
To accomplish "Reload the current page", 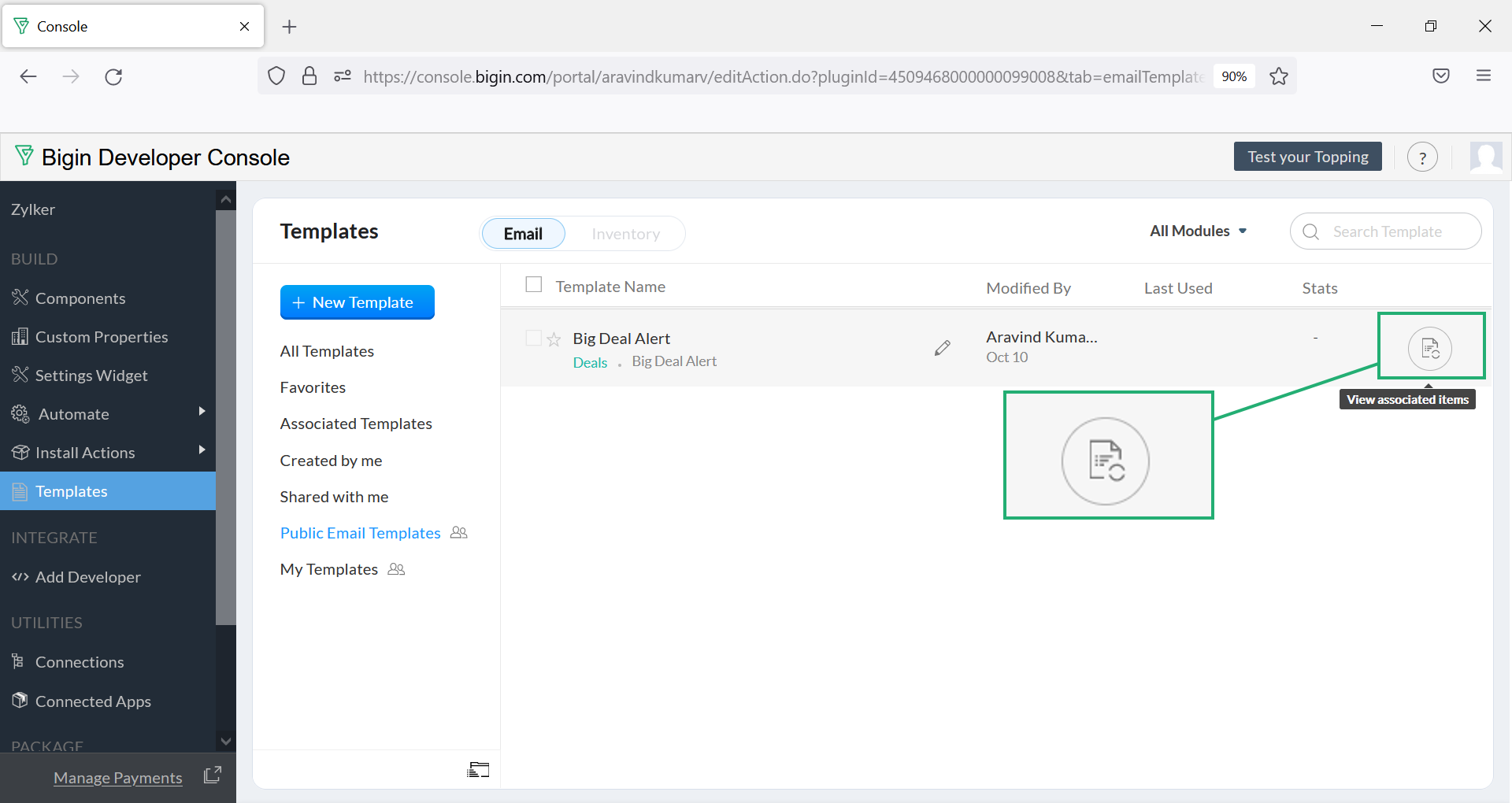I will point(113,76).
